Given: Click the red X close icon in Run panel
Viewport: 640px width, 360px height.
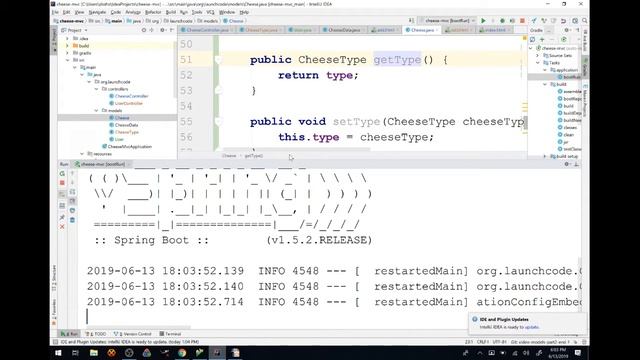Looking at the screenshot, I should 62,227.
